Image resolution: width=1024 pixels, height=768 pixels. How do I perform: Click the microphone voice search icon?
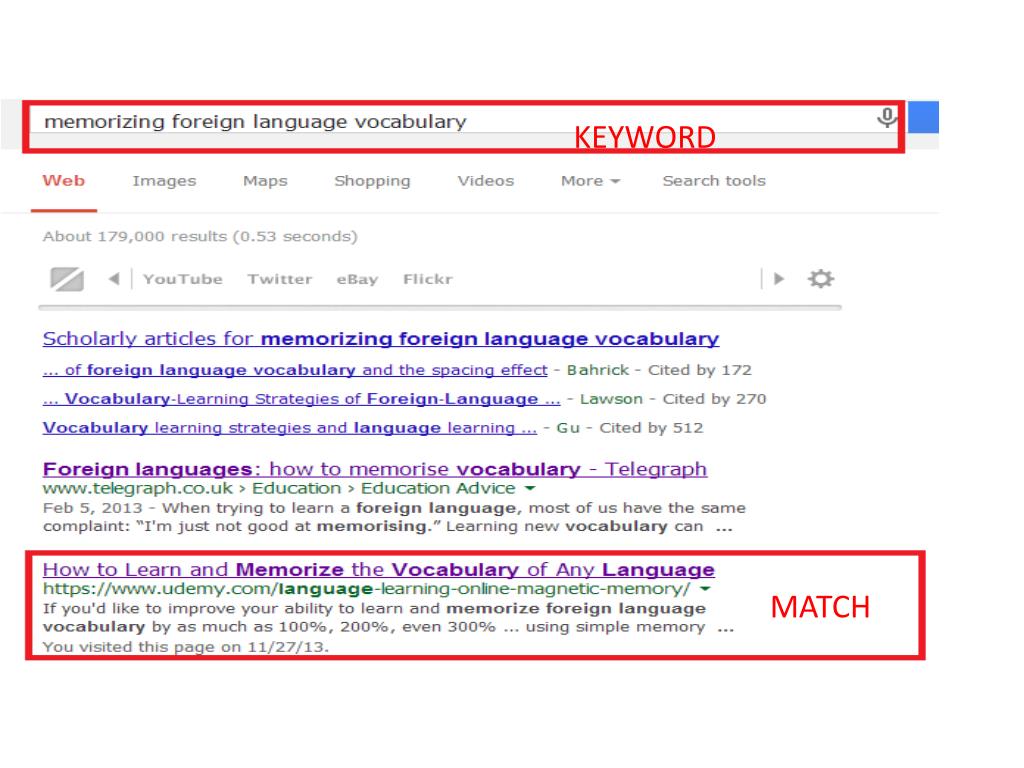[x=886, y=118]
